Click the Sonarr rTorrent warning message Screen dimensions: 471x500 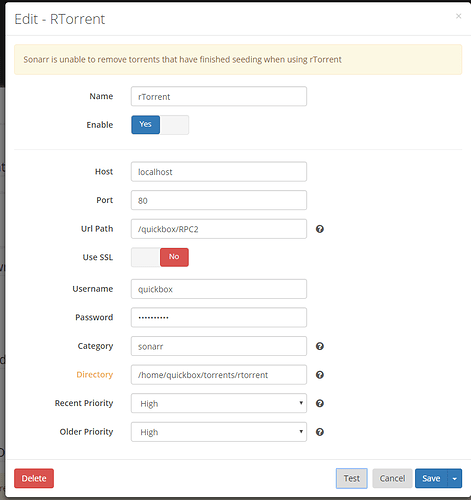(x=238, y=59)
